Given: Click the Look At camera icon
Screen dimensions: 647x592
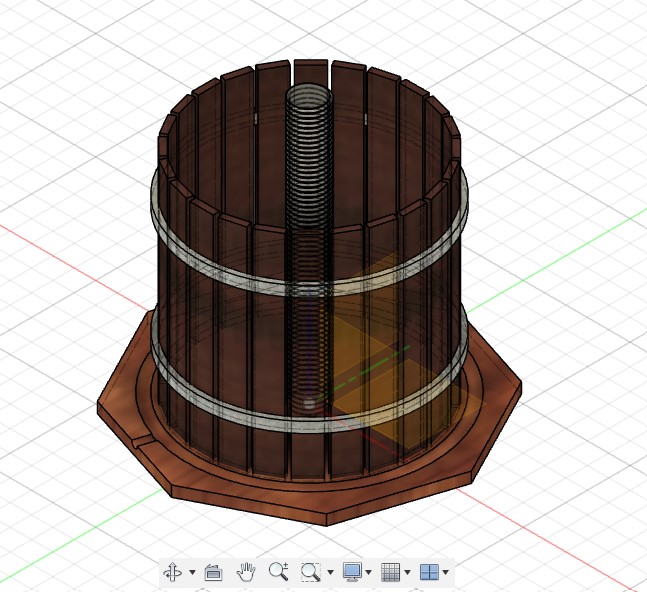Looking at the screenshot, I should pos(213,572).
